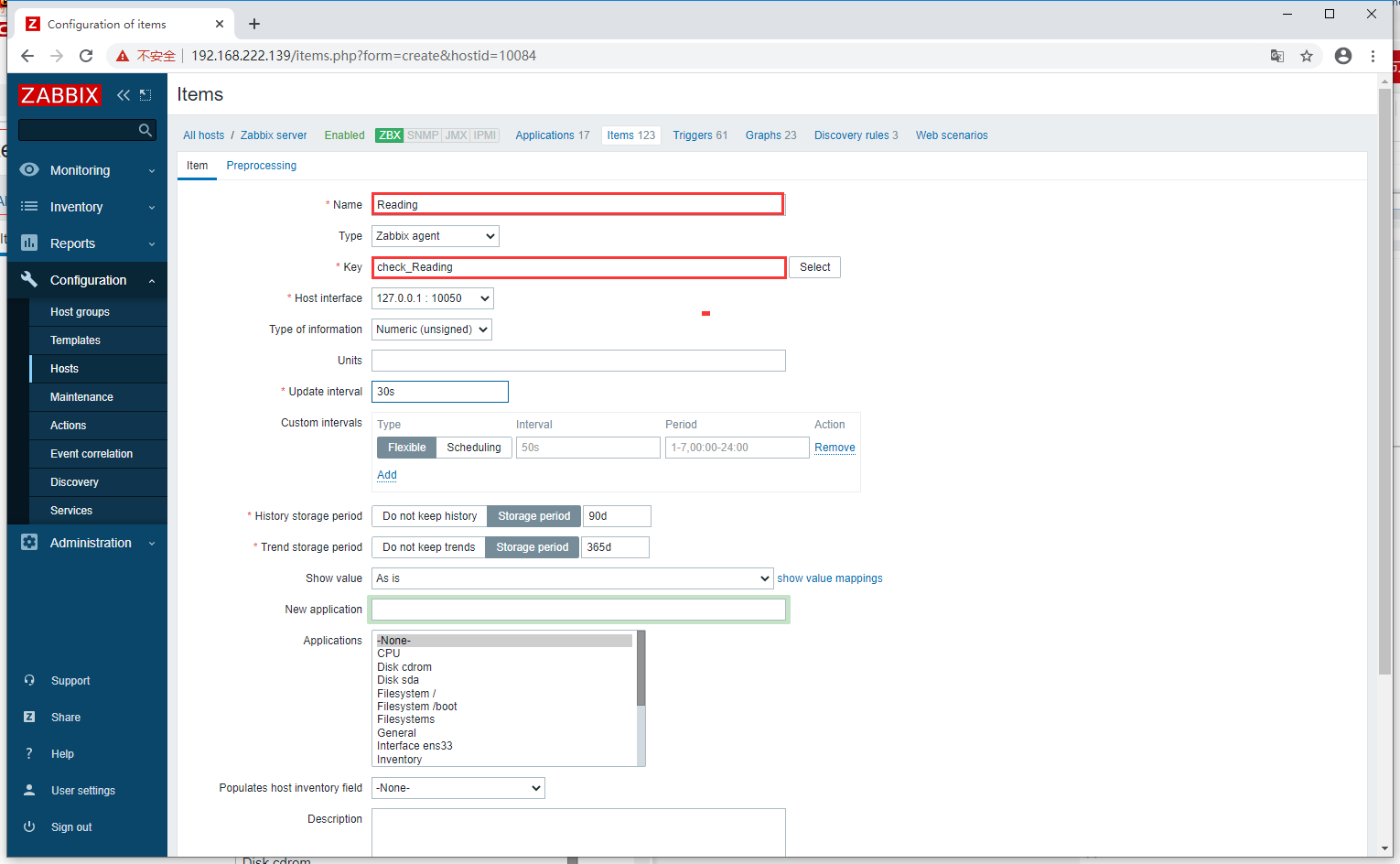Open the Type dropdown showing Zabbix agent

point(436,236)
